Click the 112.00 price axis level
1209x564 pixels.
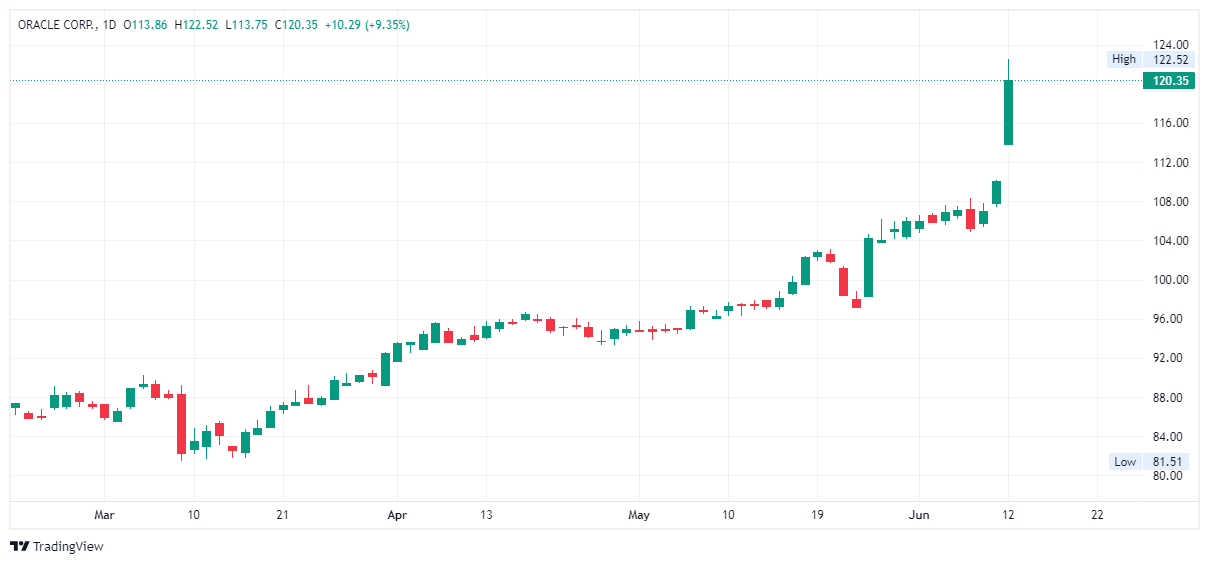coord(1170,162)
